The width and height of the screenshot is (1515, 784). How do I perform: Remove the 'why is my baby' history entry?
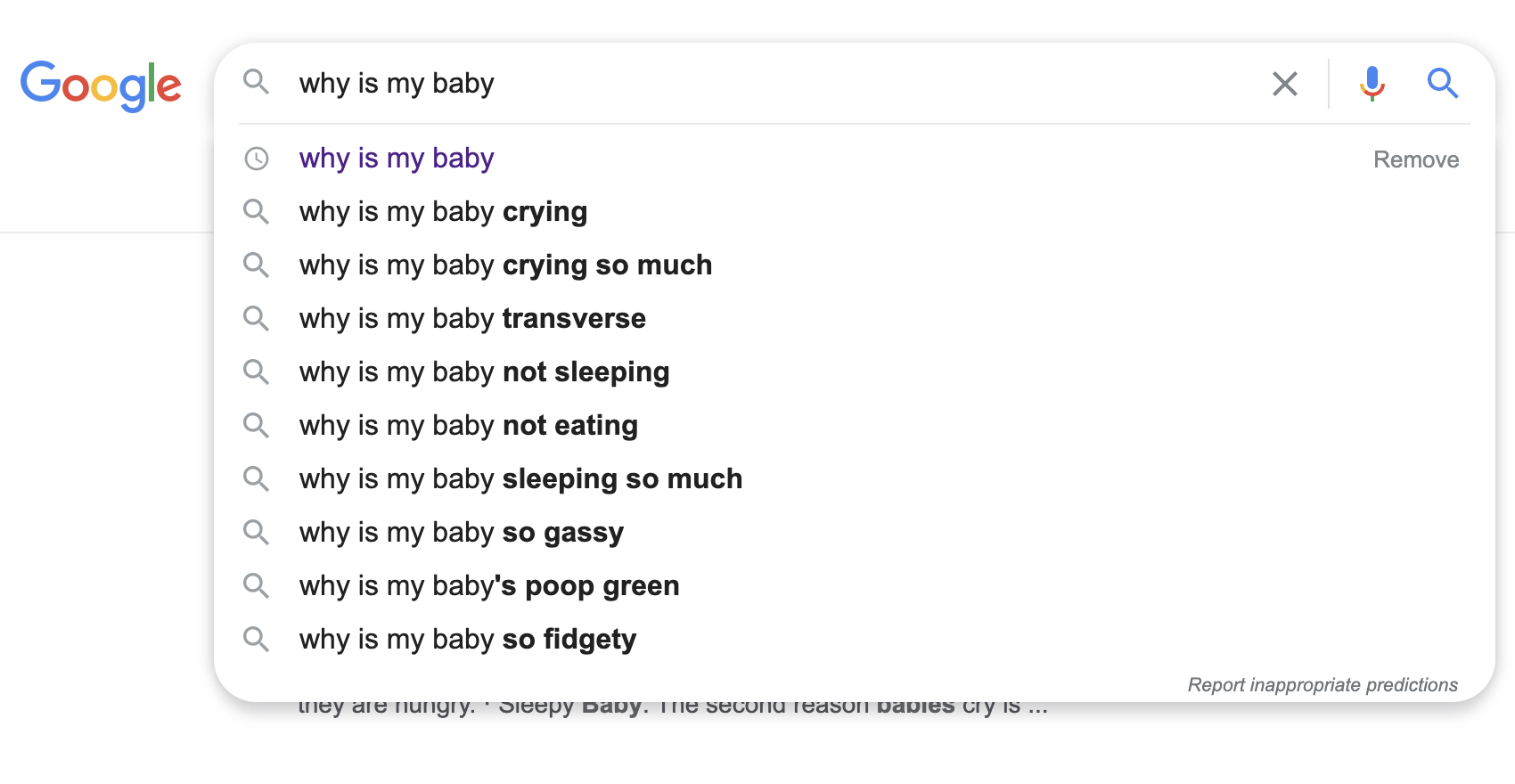tap(1415, 159)
